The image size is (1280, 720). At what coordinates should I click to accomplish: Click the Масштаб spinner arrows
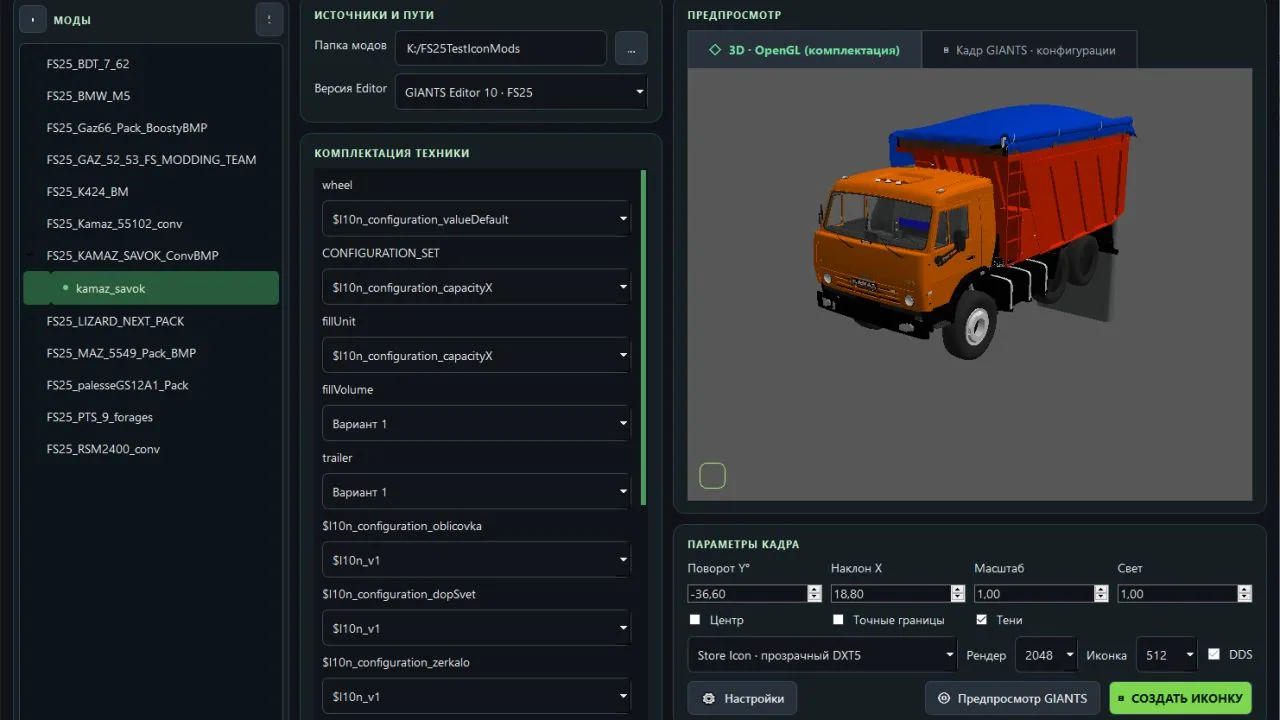1101,593
